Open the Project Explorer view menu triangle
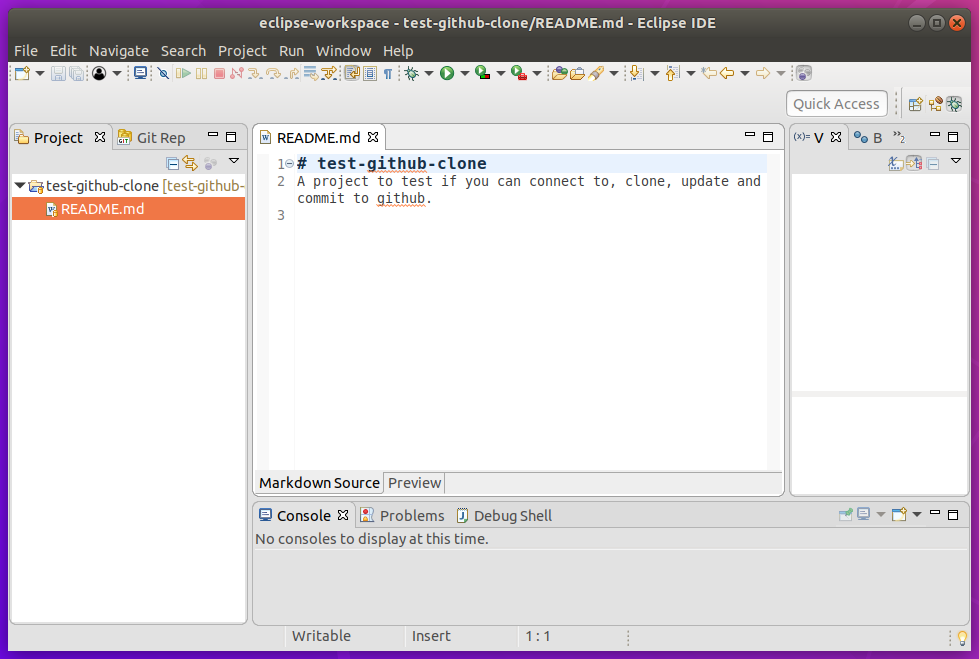The width and height of the screenshot is (979, 659). click(x=234, y=161)
